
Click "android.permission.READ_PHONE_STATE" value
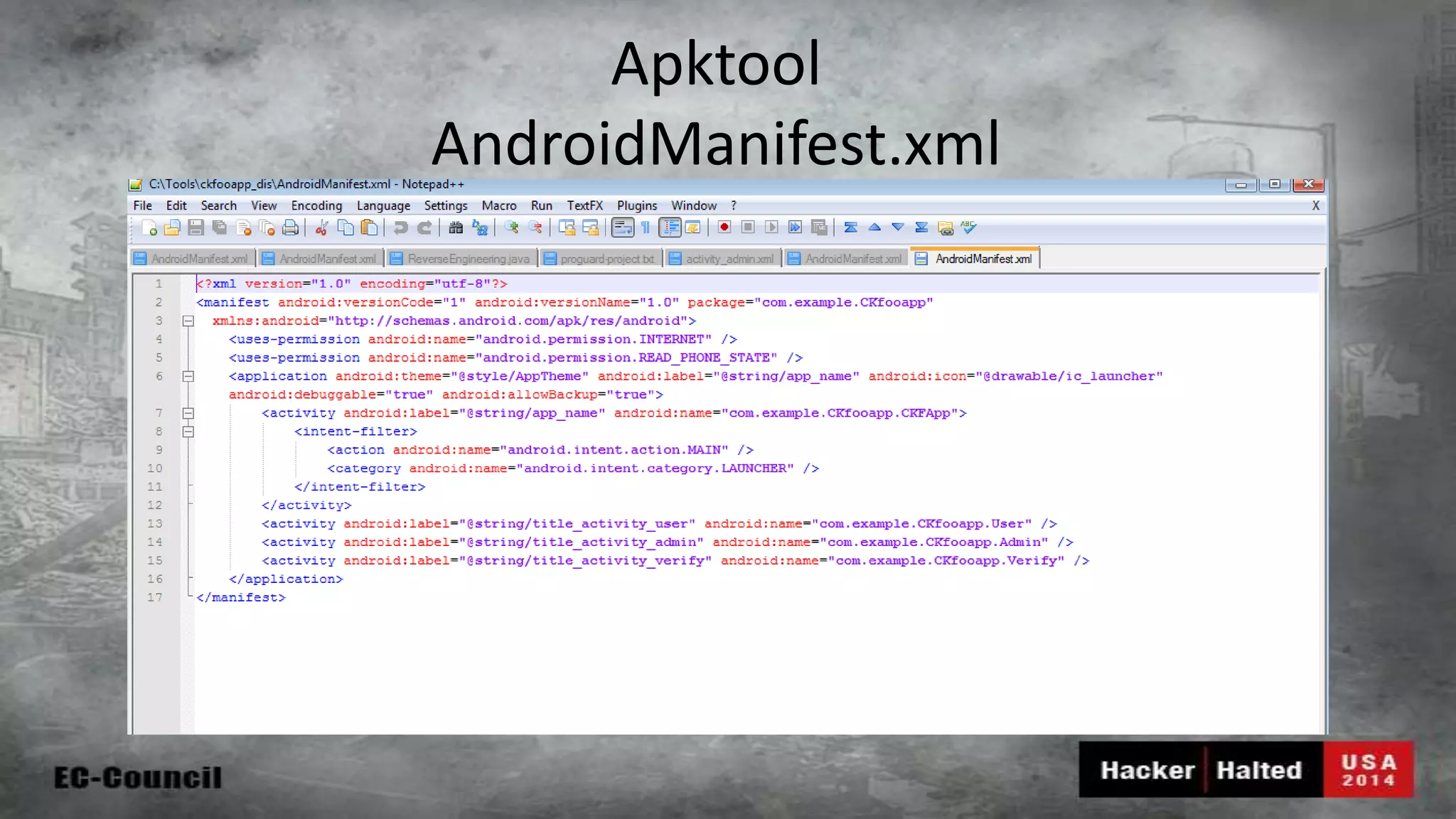point(626,358)
